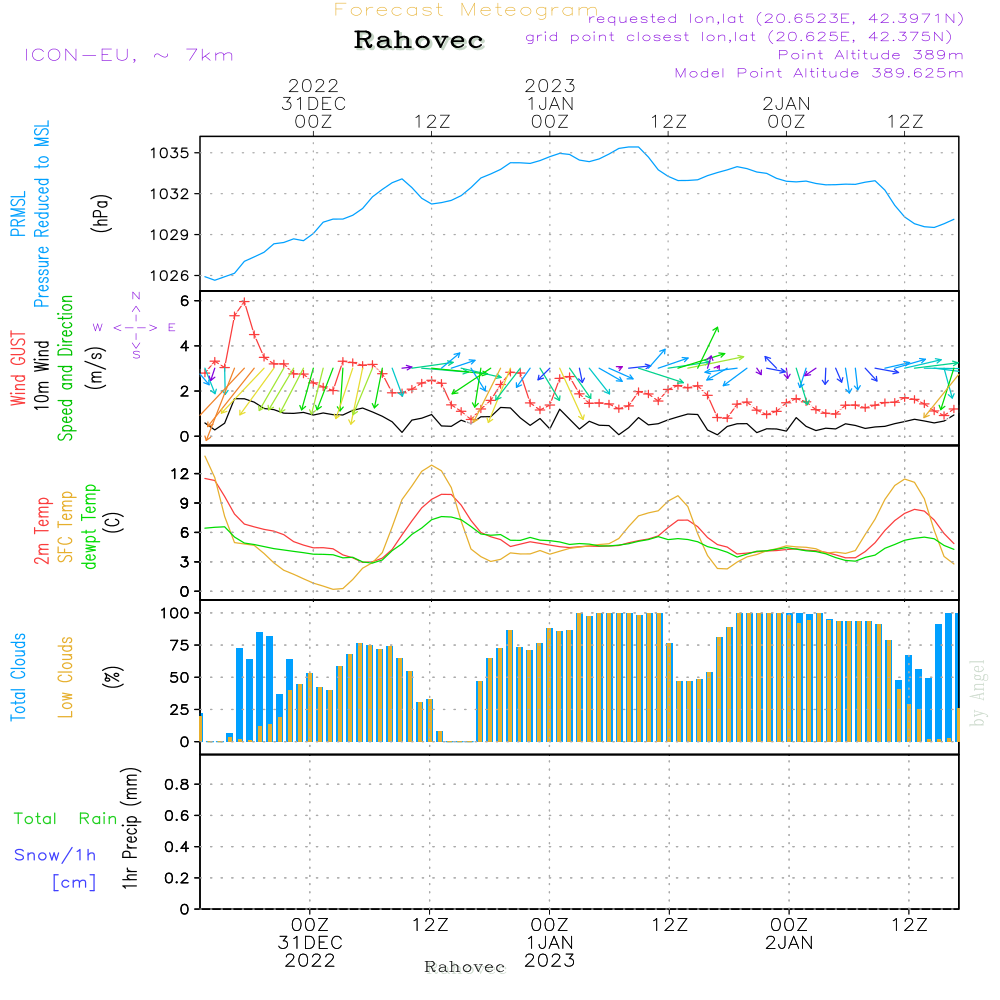The width and height of the screenshot is (1000, 1000).
Task: Click the '[cm]' snow unit label
Action: click(74, 883)
